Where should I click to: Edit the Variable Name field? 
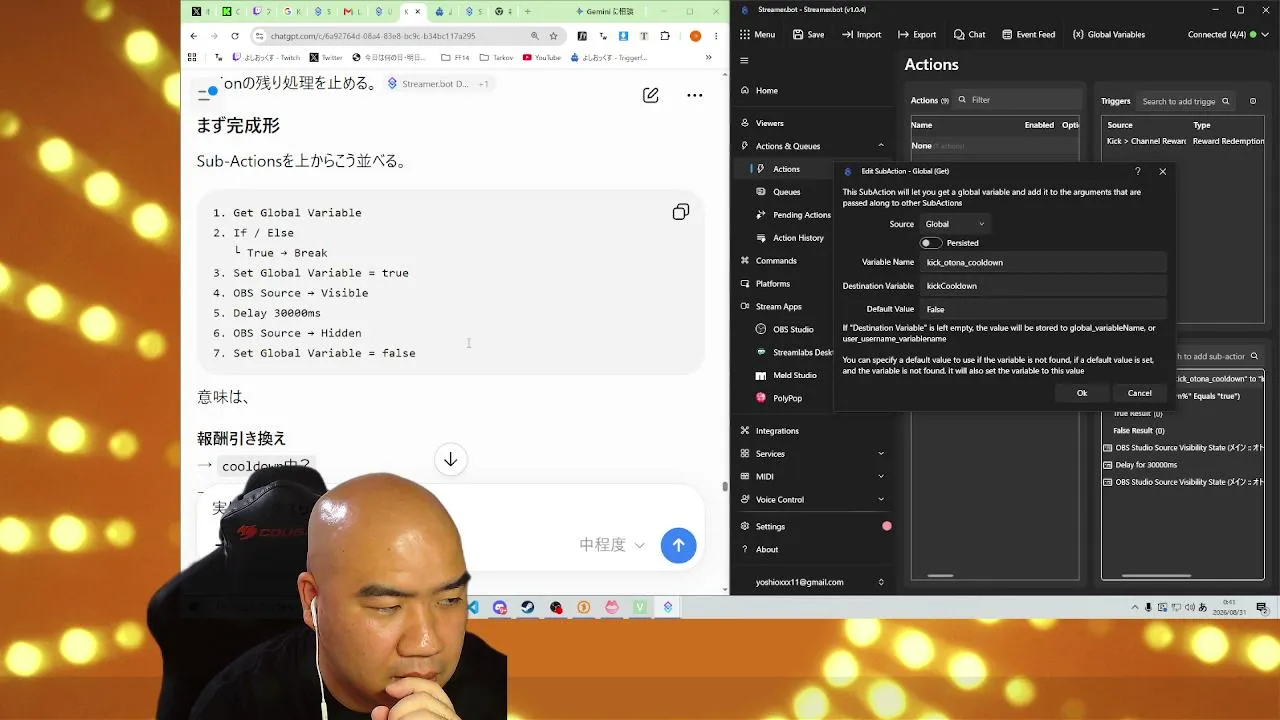coord(1044,263)
